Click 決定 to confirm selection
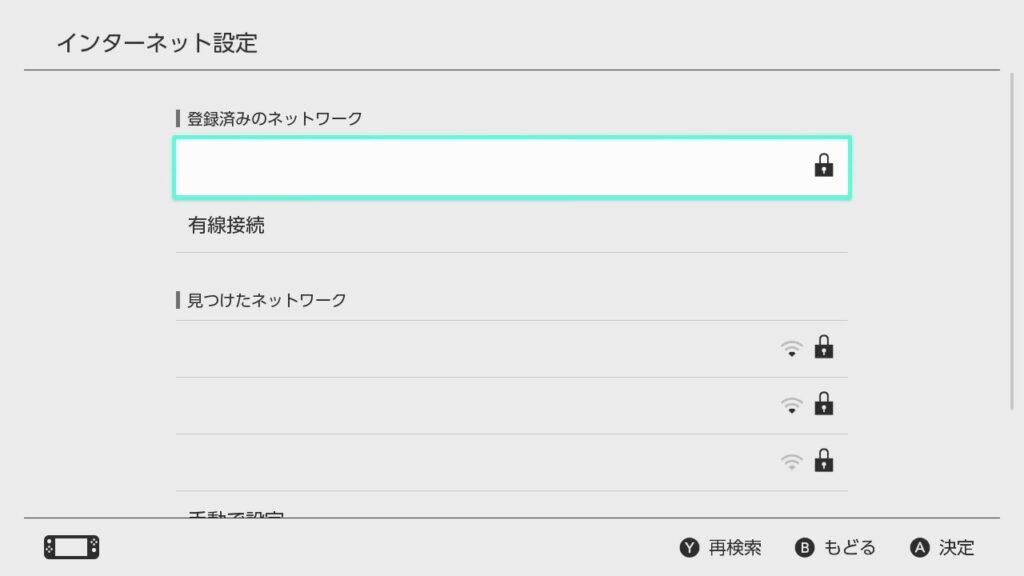Image resolution: width=1024 pixels, height=576 pixels. [x=957, y=547]
